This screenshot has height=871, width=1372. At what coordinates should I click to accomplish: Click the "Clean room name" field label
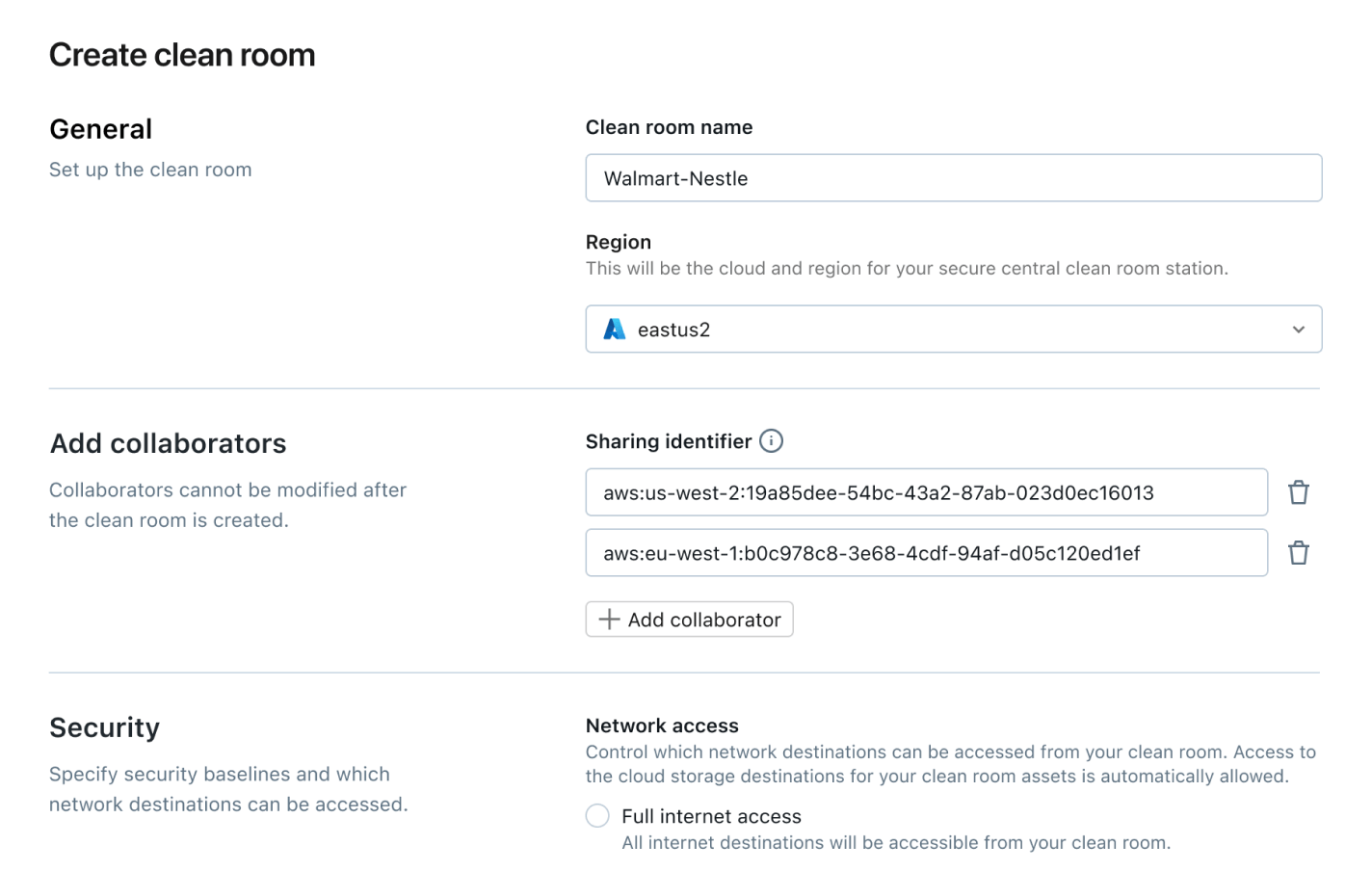(669, 127)
